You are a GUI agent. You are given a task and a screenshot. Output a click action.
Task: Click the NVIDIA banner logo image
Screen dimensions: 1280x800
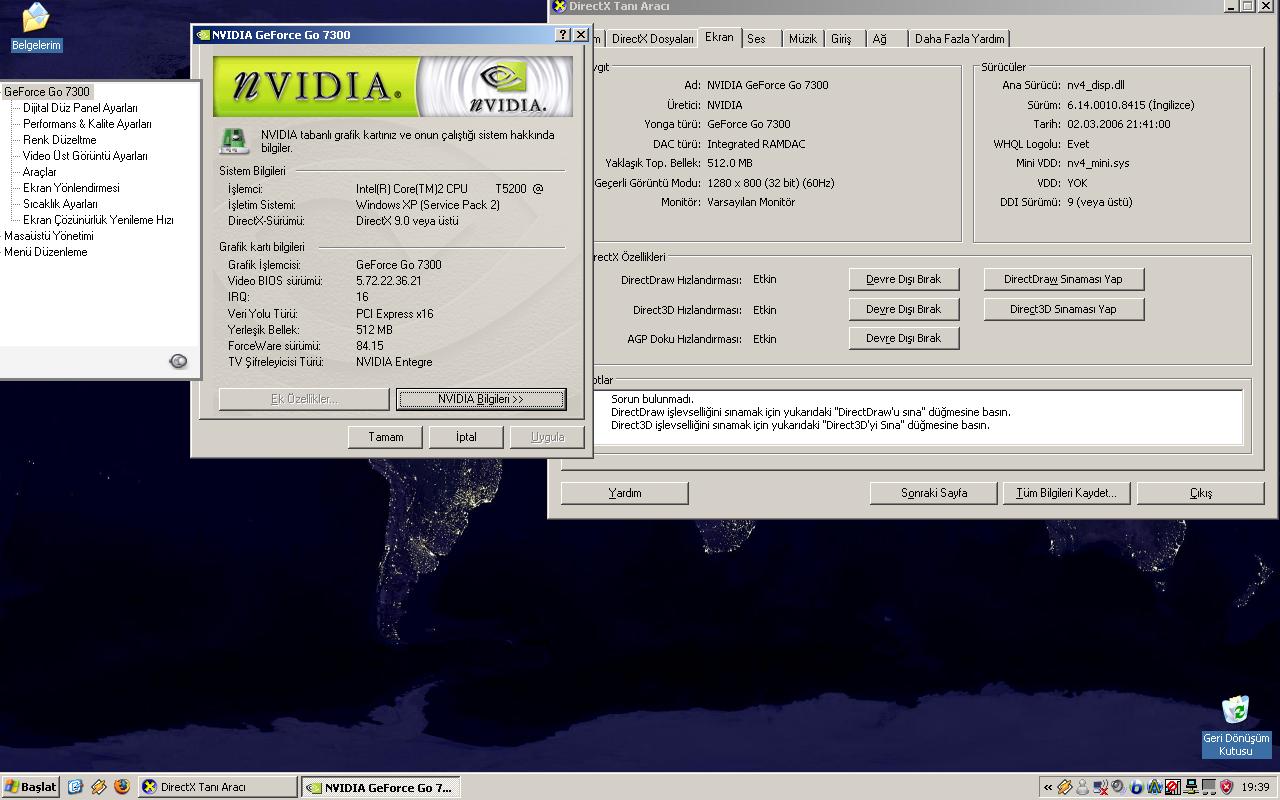392,86
